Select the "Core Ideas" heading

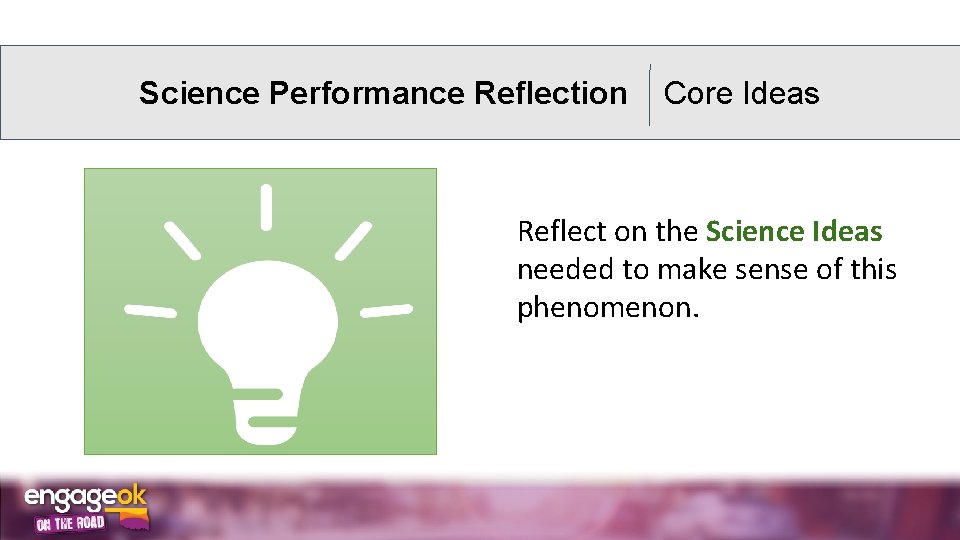point(741,94)
